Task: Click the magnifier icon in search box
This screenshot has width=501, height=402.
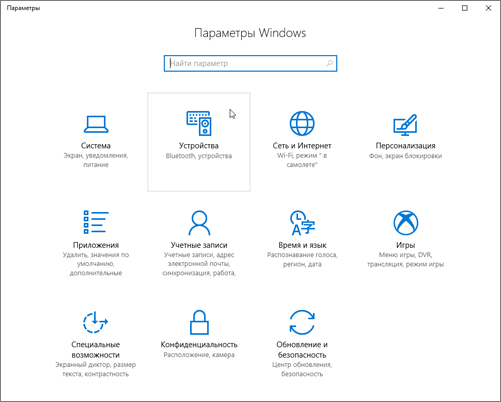Action: point(329,63)
